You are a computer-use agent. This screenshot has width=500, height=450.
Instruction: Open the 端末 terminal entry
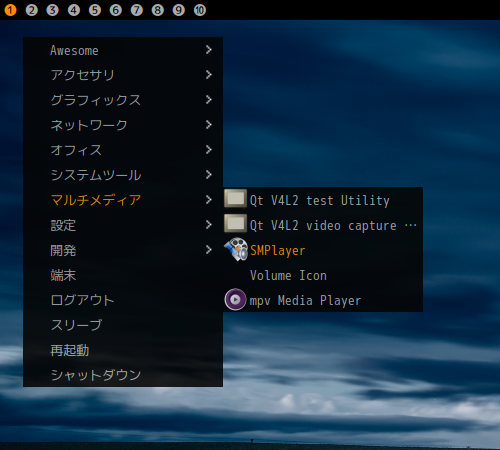pyautogui.click(x=123, y=275)
